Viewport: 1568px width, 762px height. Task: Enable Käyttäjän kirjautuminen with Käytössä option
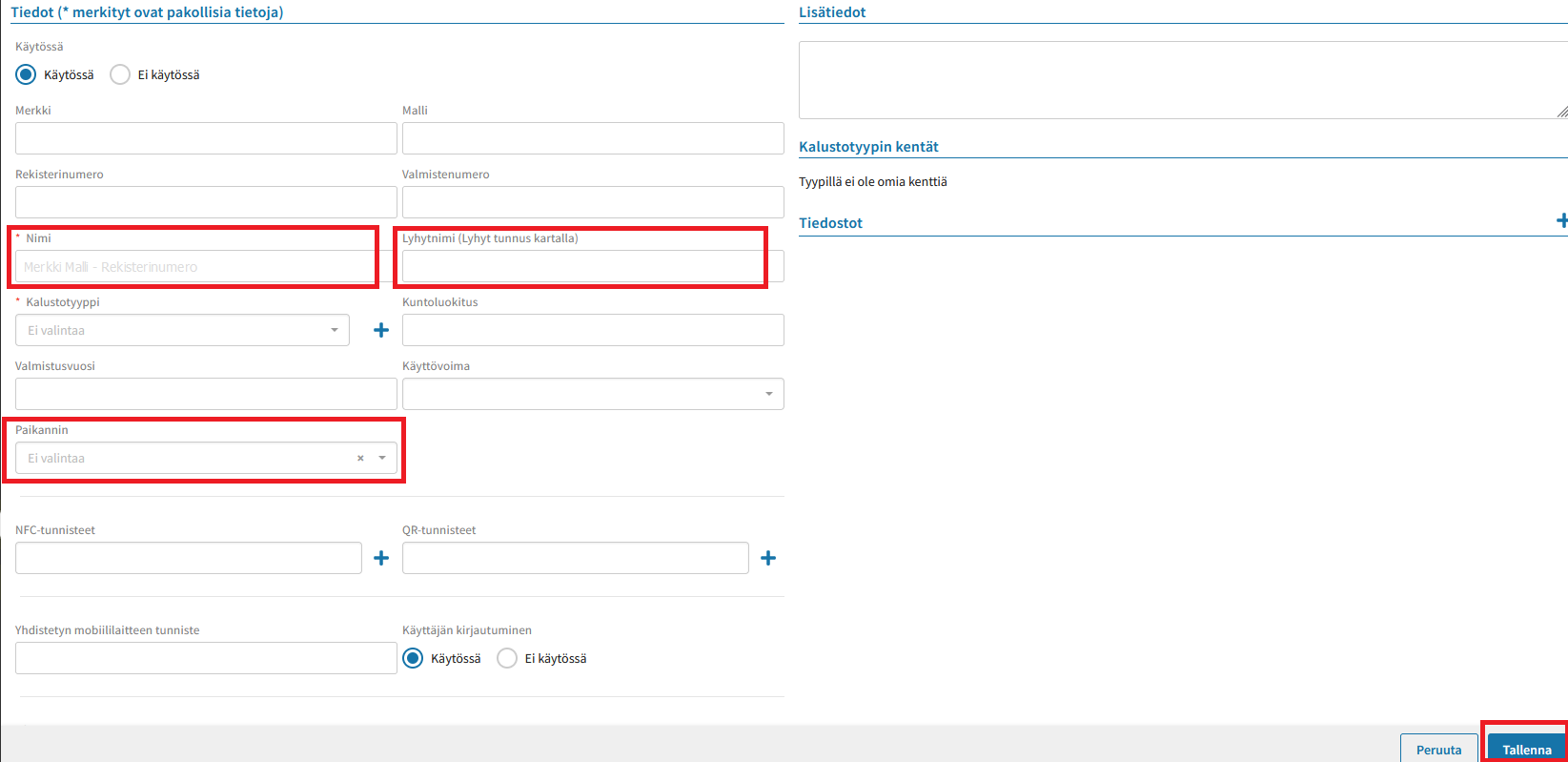point(413,658)
